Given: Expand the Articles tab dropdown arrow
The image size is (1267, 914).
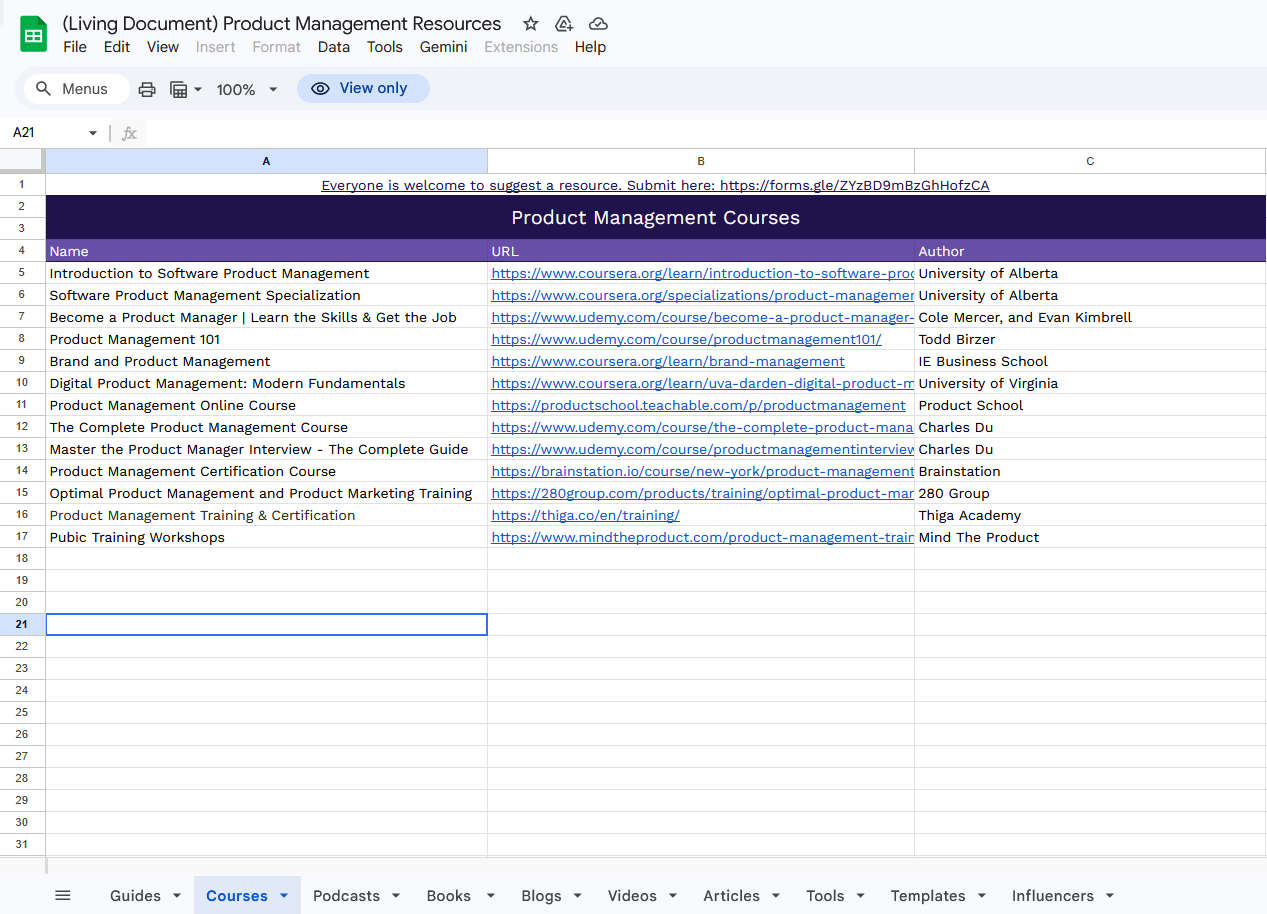Looking at the screenshot, I should tap(776, 896).
